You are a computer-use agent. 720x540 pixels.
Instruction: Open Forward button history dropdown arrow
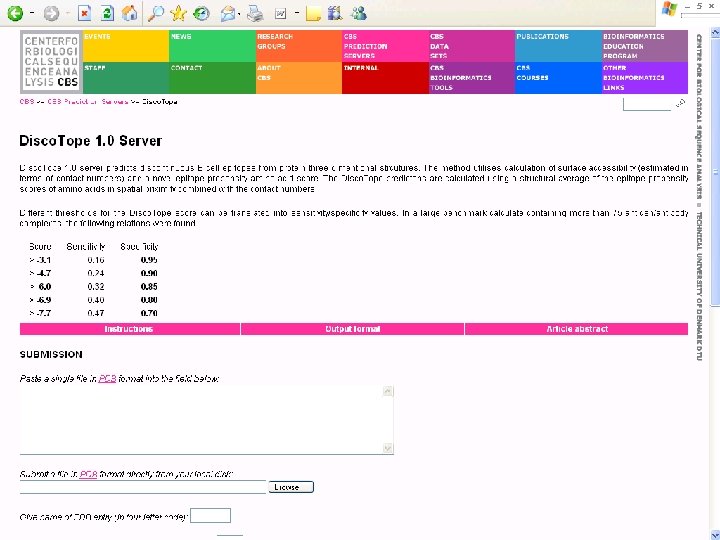point(68,13)
